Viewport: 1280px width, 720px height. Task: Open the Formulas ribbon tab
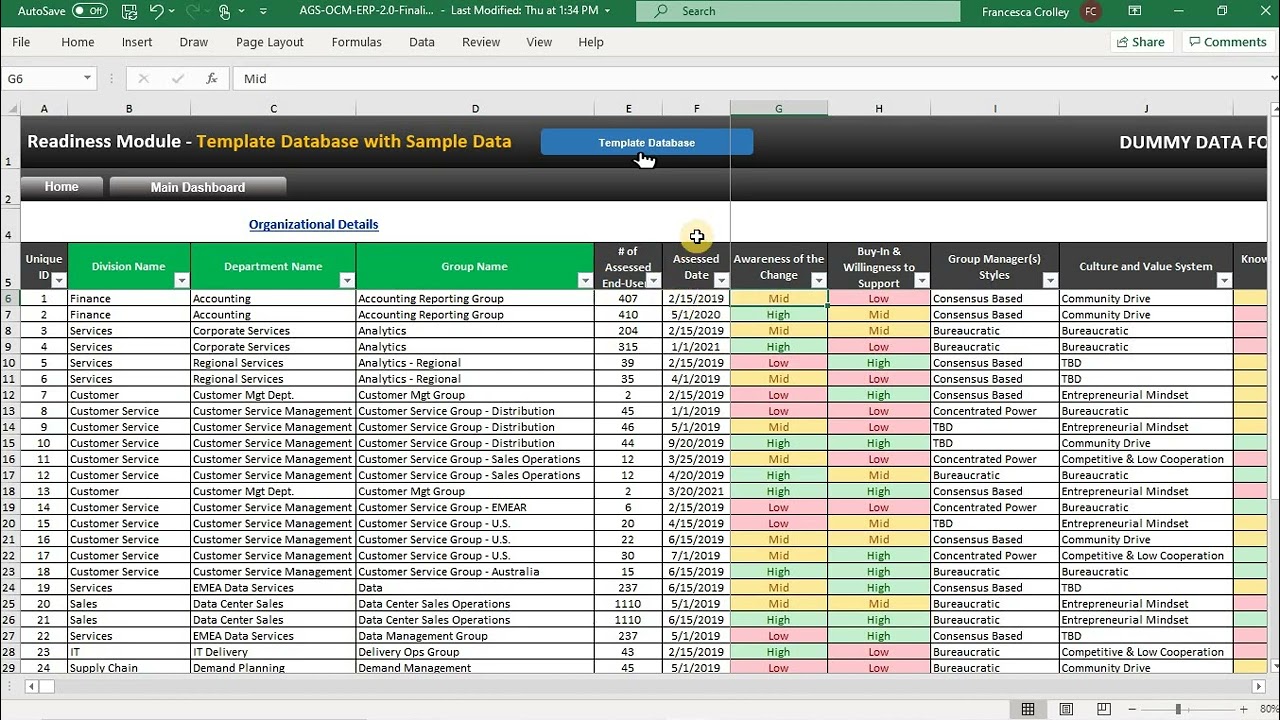click(x=357, y=42)
